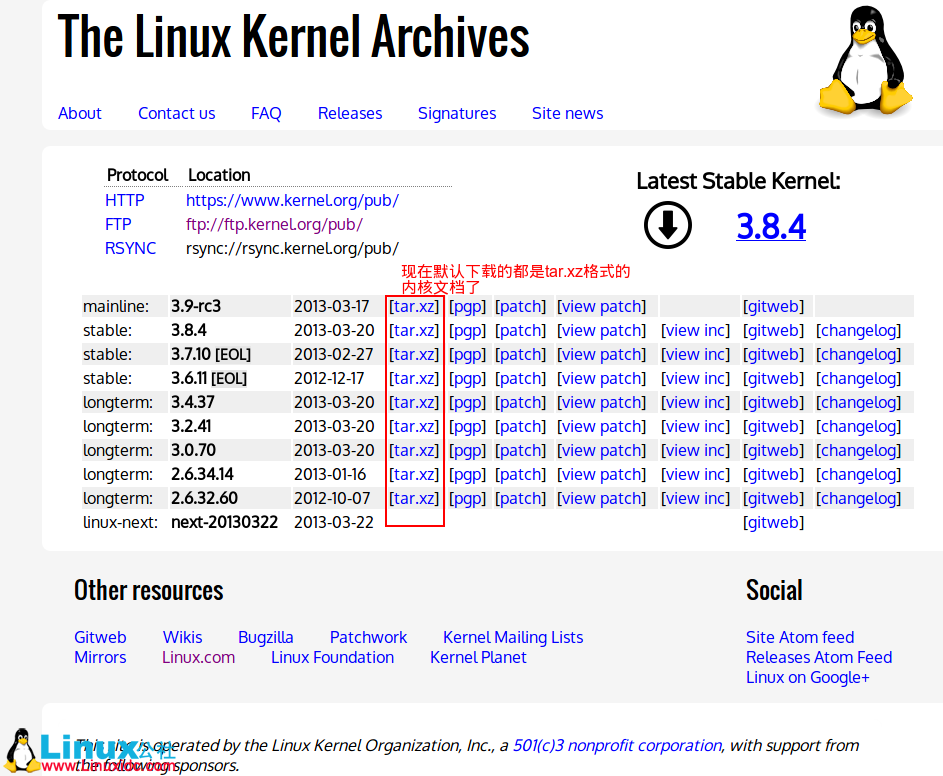Open the HTTP protocol link

125,200
